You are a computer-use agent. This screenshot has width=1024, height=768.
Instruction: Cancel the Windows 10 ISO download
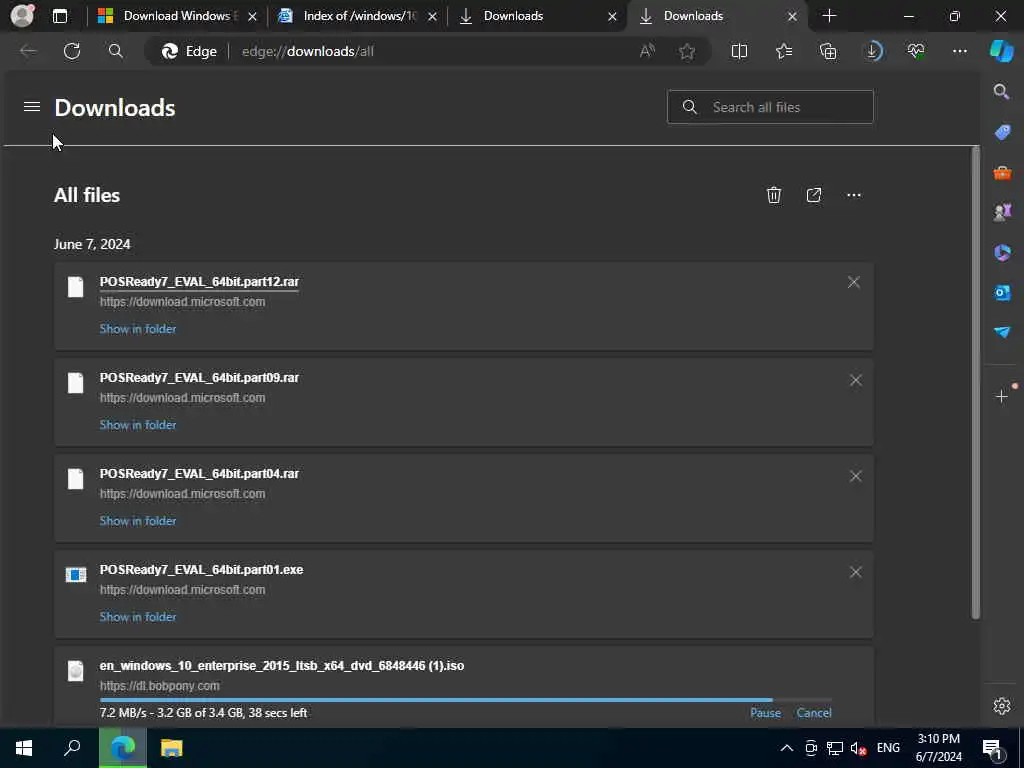click(x=814, y=712)
